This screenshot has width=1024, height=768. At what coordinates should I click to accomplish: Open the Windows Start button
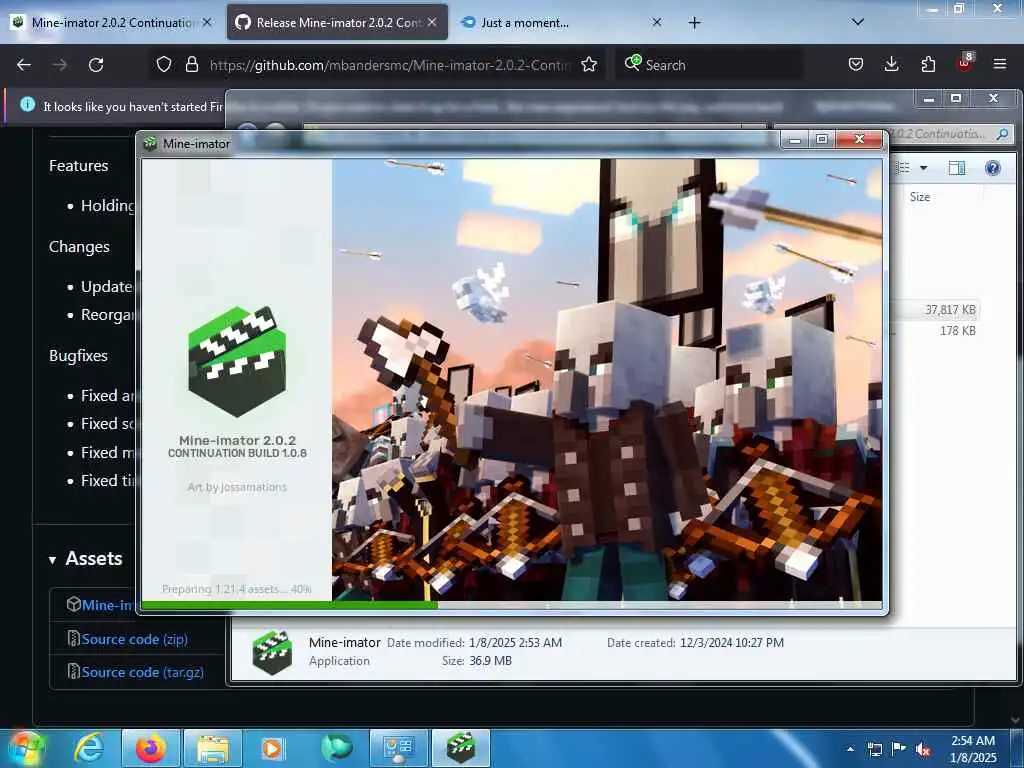coord(25,748)
